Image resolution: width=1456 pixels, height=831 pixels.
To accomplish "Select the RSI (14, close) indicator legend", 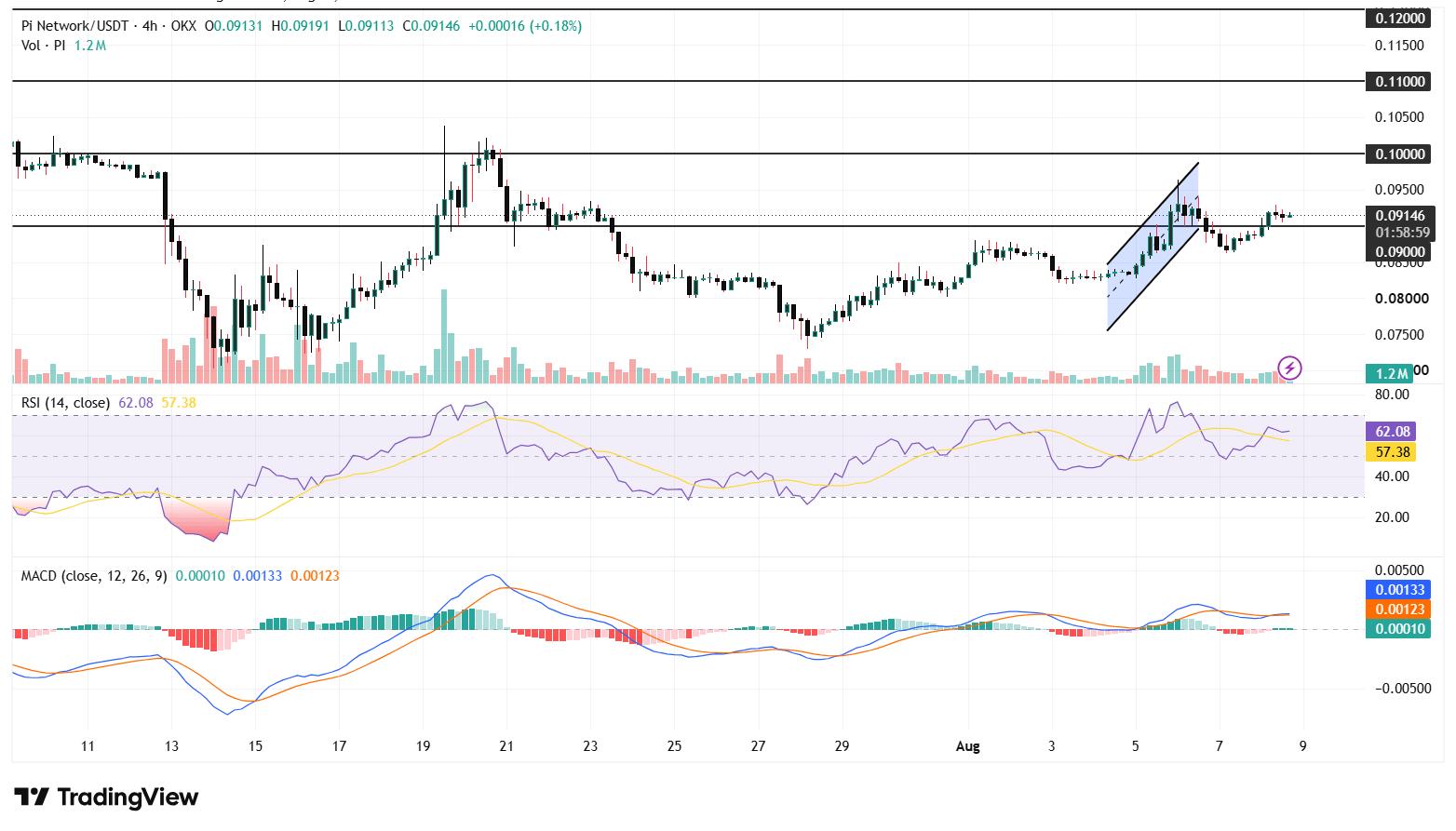I will [x=66, y=403].
